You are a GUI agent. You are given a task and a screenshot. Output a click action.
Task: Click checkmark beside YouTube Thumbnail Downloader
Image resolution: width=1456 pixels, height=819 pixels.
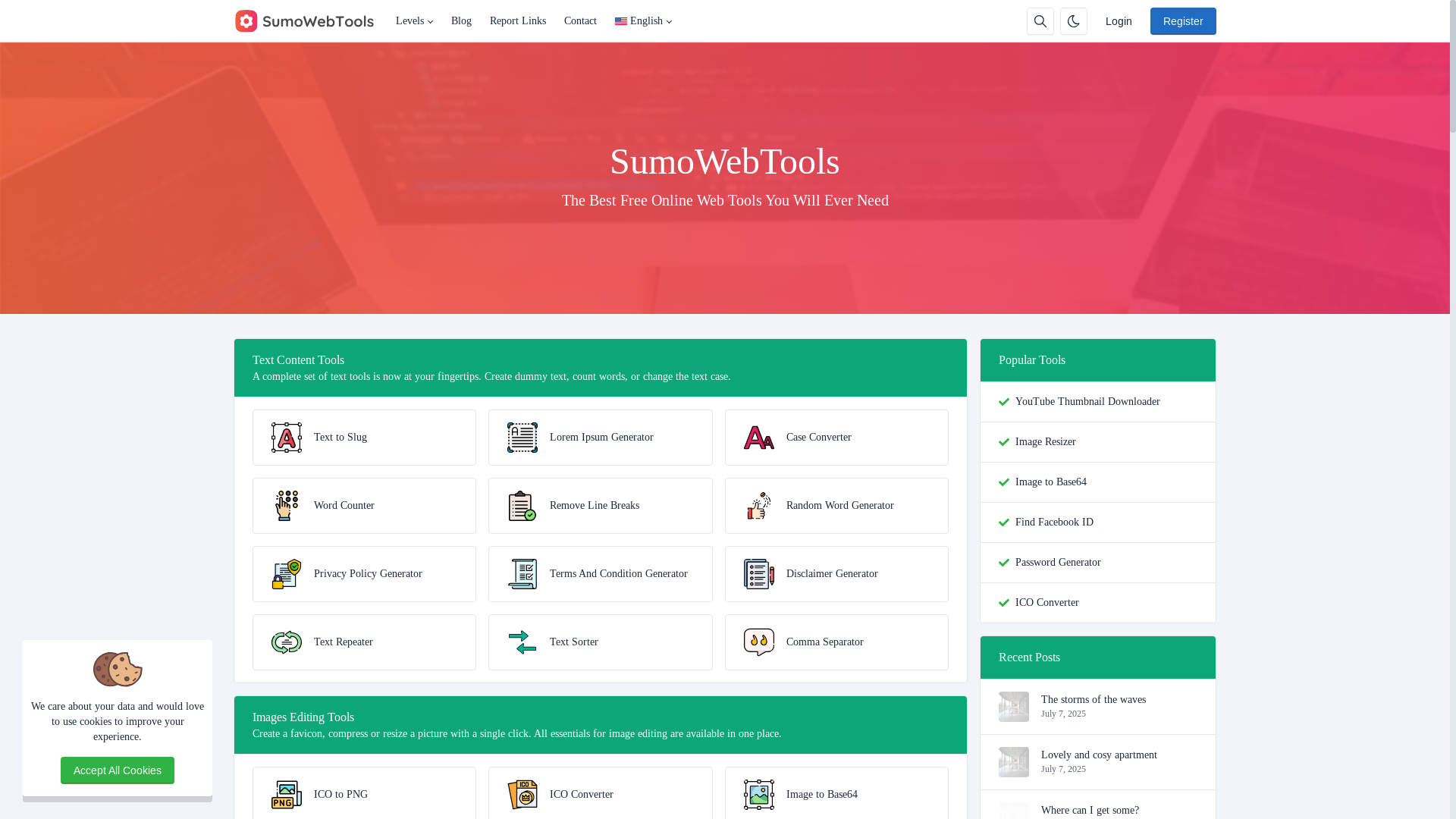[1004, 402]
